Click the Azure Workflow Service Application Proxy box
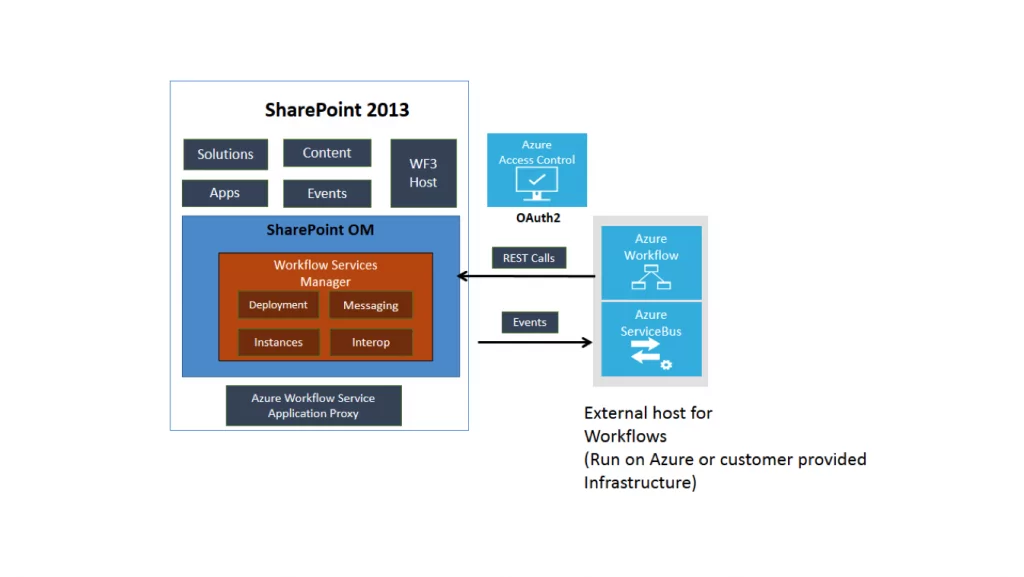 coord(313,405)
